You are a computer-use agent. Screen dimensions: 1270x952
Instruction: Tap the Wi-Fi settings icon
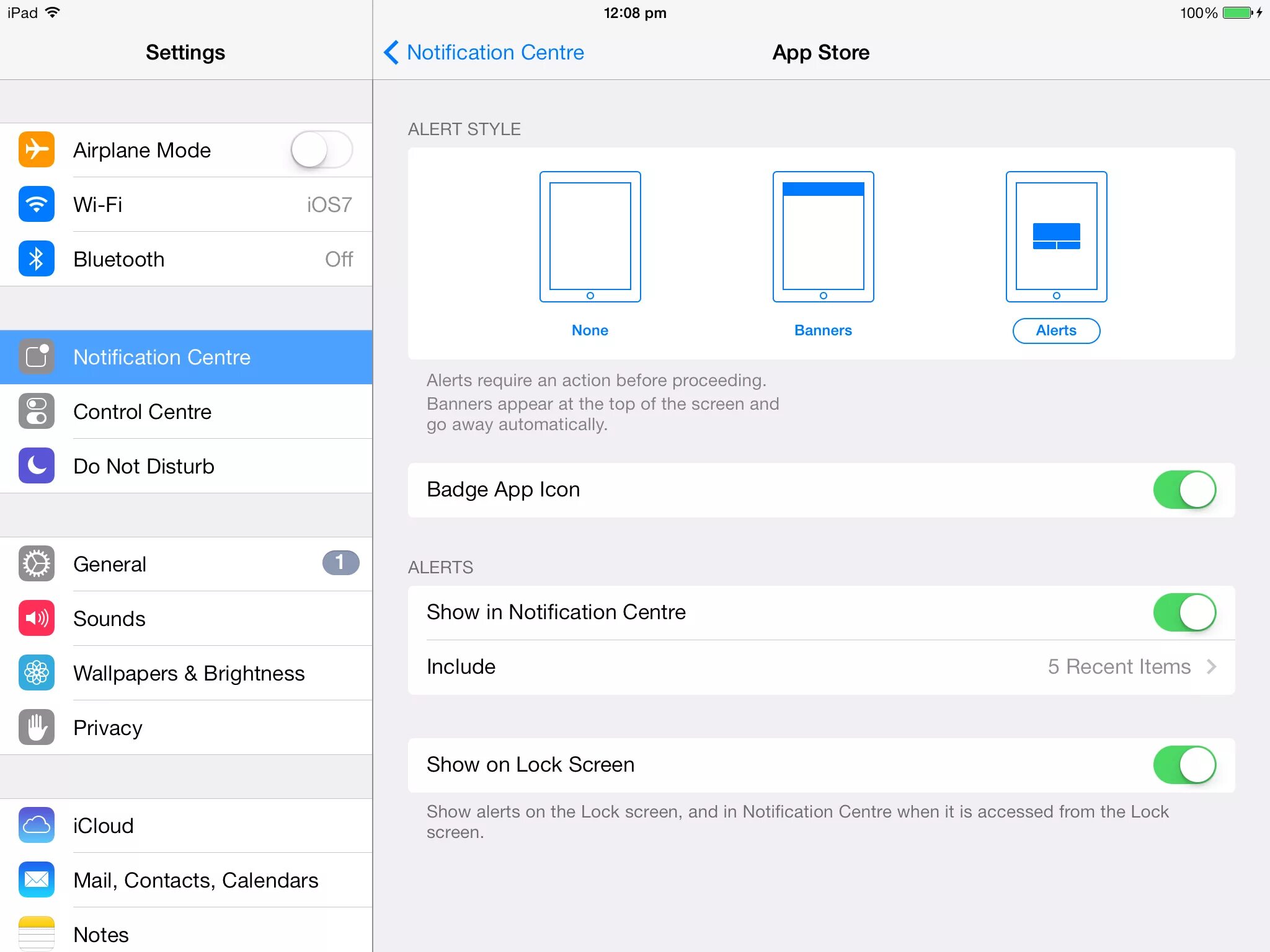(x=37, y=204)
